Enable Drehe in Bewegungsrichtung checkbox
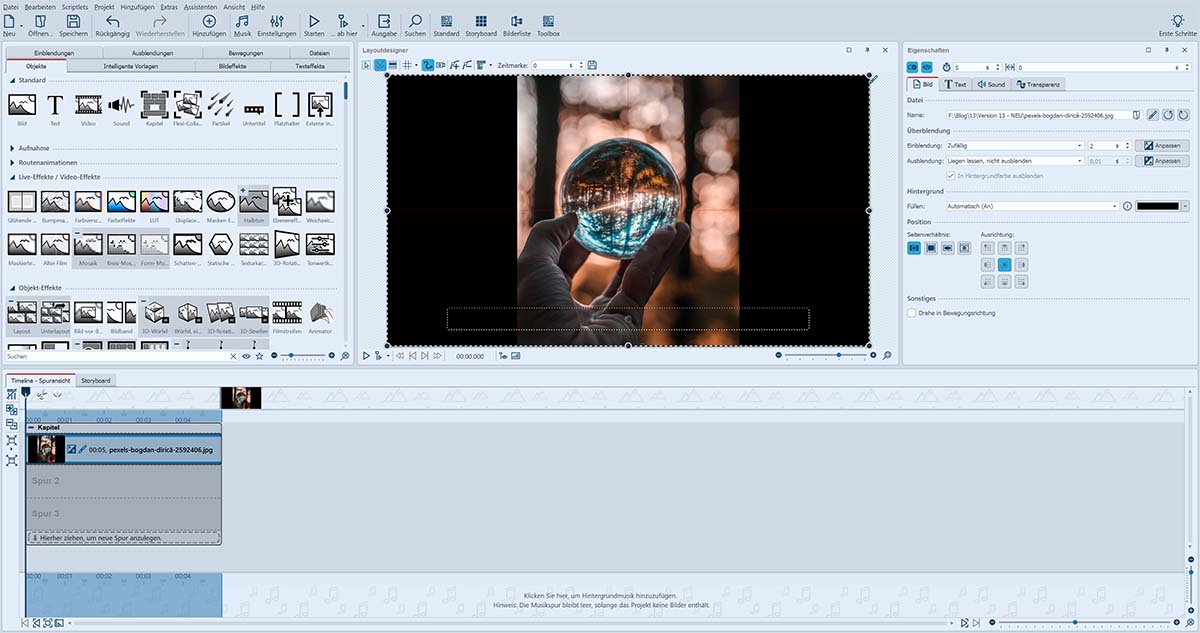Image resolution: width=1200 pixels, height=633 pixels. [912, 313]
